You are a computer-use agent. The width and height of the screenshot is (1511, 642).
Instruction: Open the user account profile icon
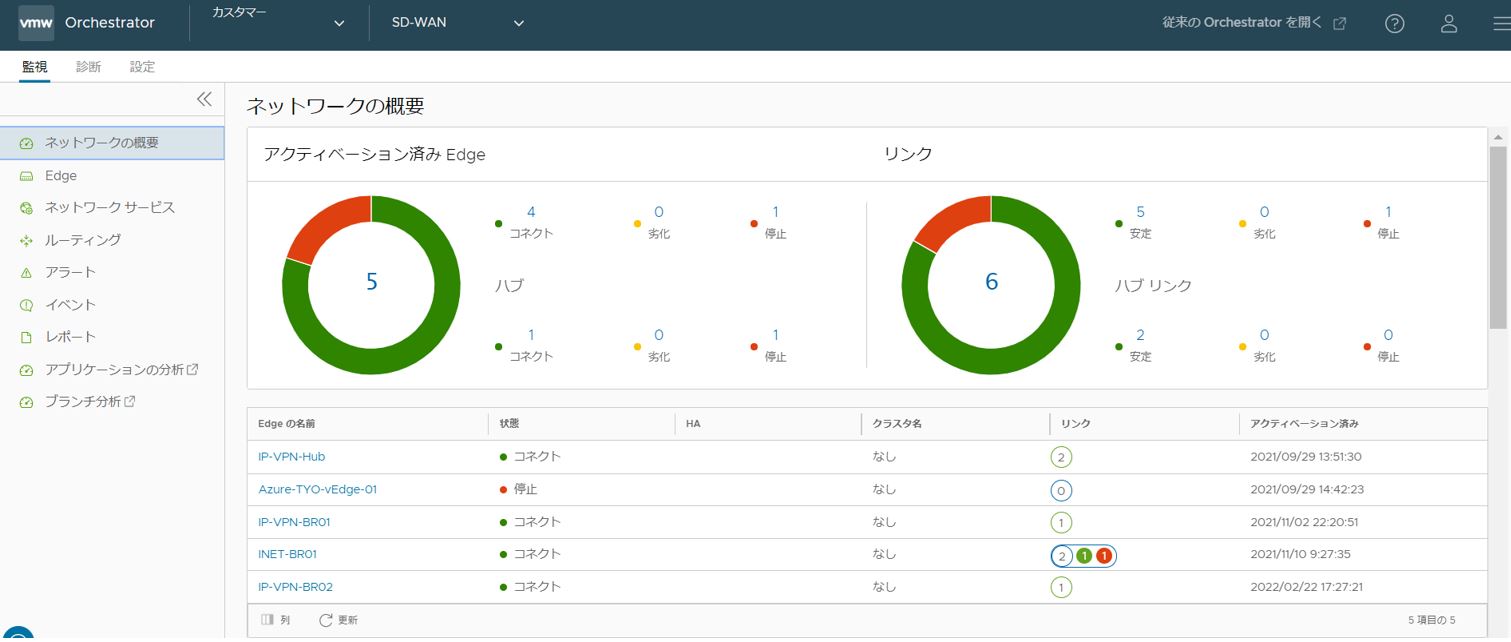pos(1449,24)
